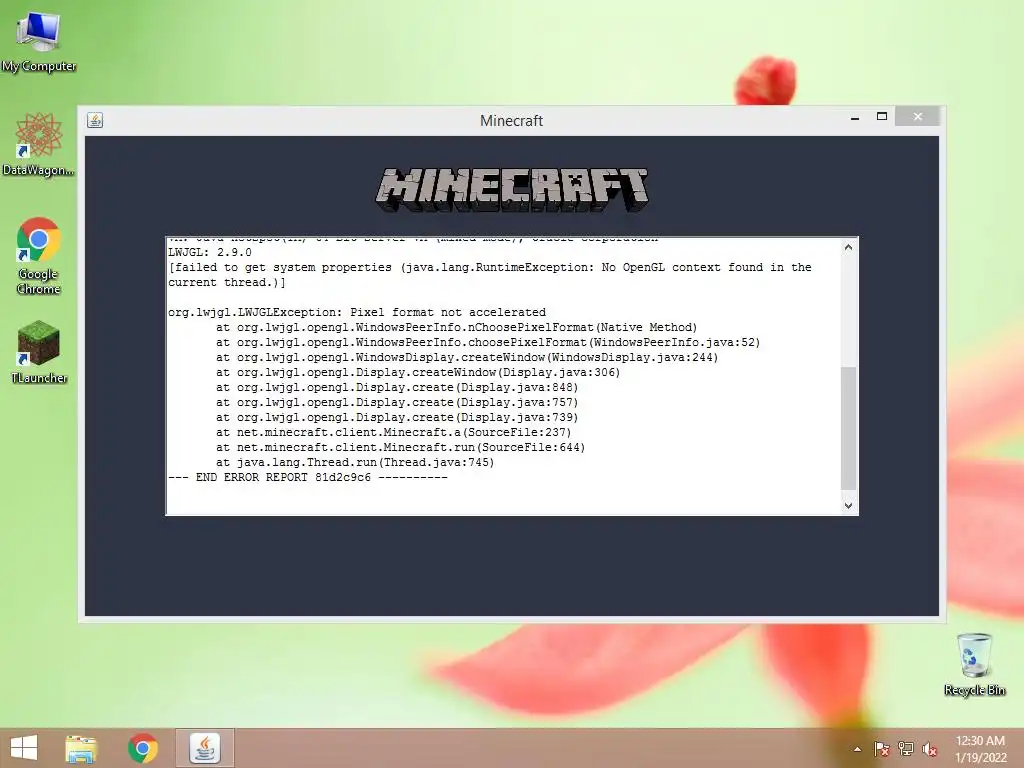Click the 'java.lang.Thread.run' stack line
Image resolution: width=1024 pixels, height=768 pixels.
tap(355, 462)
